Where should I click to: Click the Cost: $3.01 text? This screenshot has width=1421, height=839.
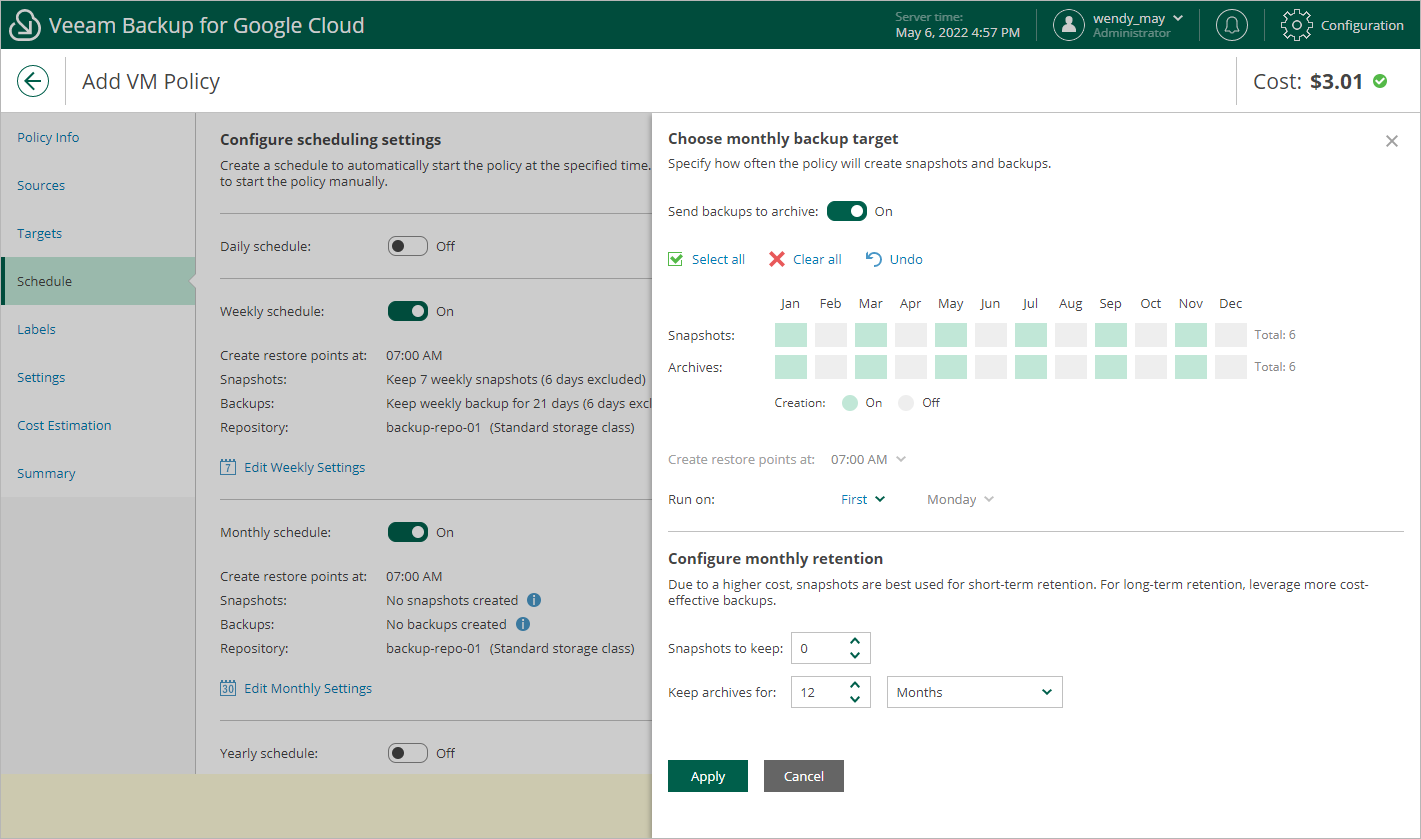pyautogui.click(x=1308, y=81)
